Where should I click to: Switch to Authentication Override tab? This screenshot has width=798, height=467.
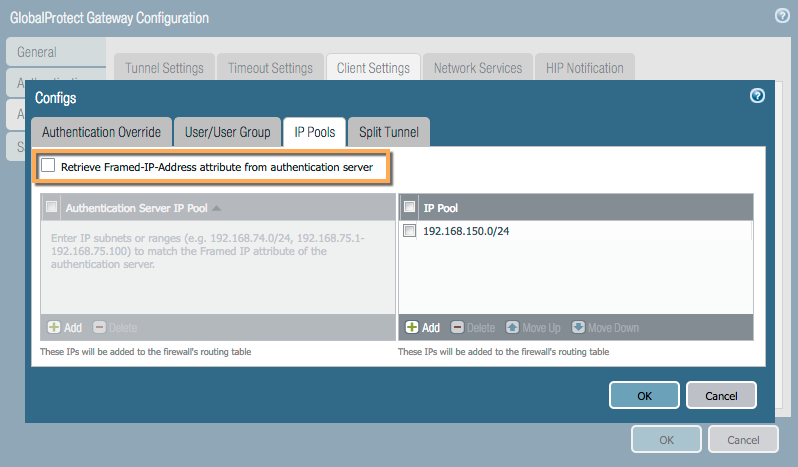(x=101, y=132)
